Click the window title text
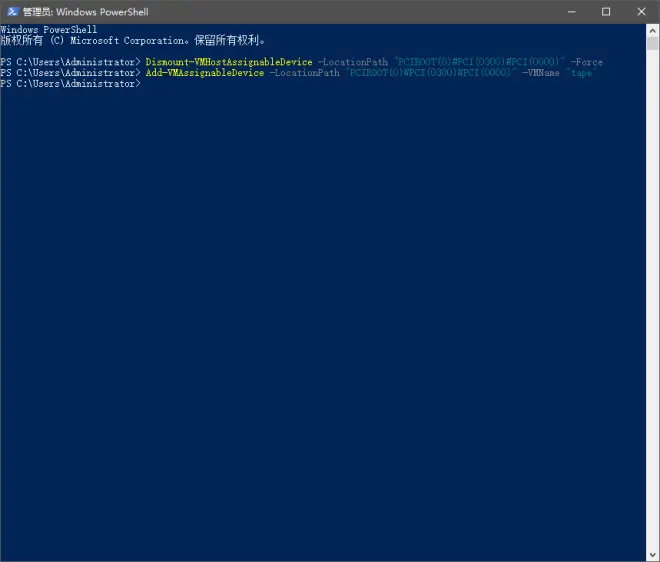This screenshot has height=562, width=660. (x=85, y=12)
